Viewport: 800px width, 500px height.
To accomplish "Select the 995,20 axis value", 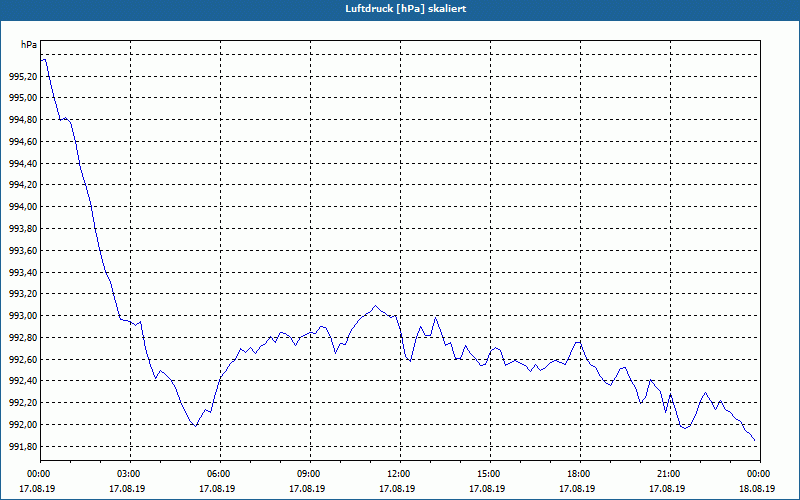I will [23, 77].
